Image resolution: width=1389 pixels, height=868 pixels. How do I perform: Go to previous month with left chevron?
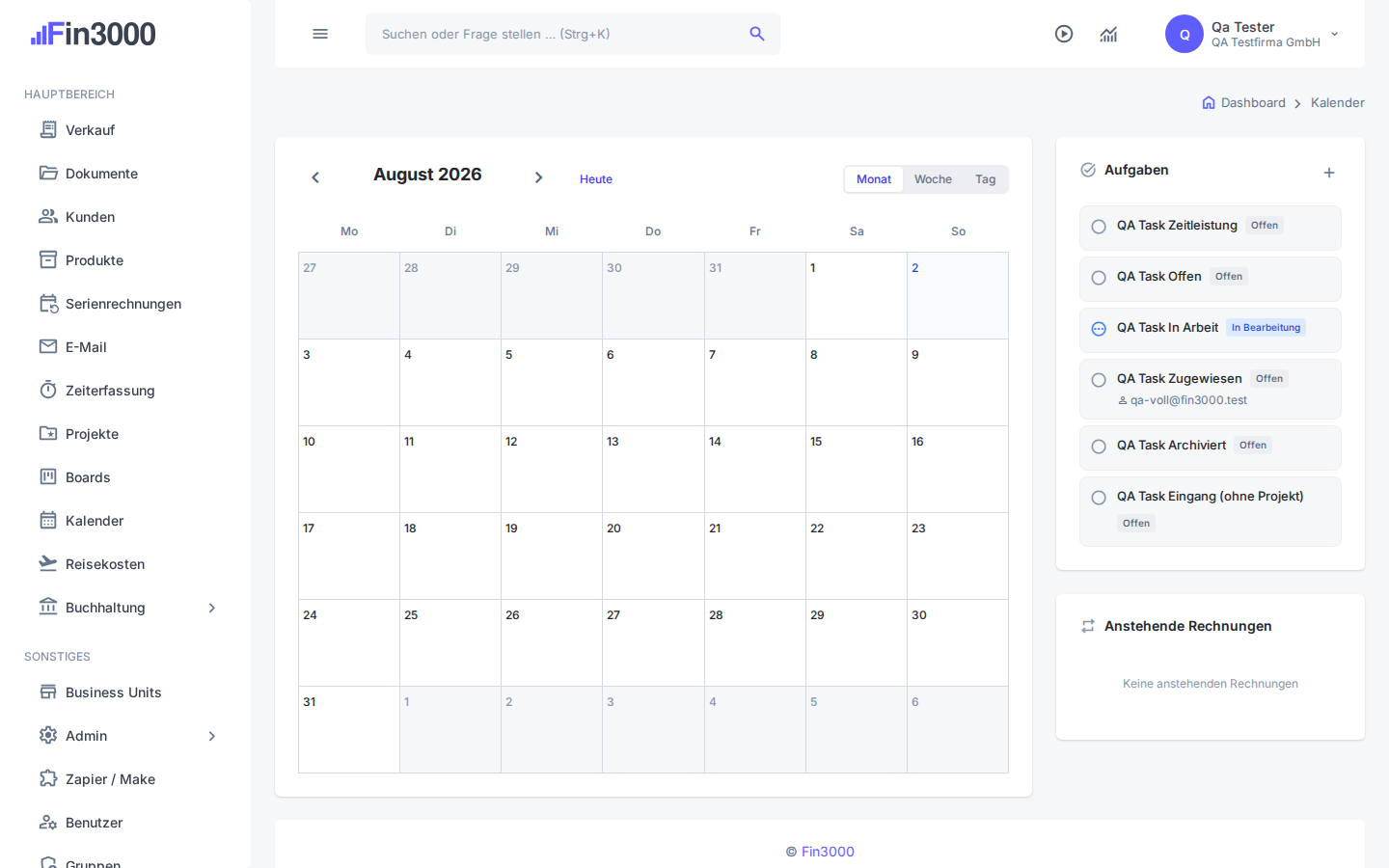click(x=315, y=177)
